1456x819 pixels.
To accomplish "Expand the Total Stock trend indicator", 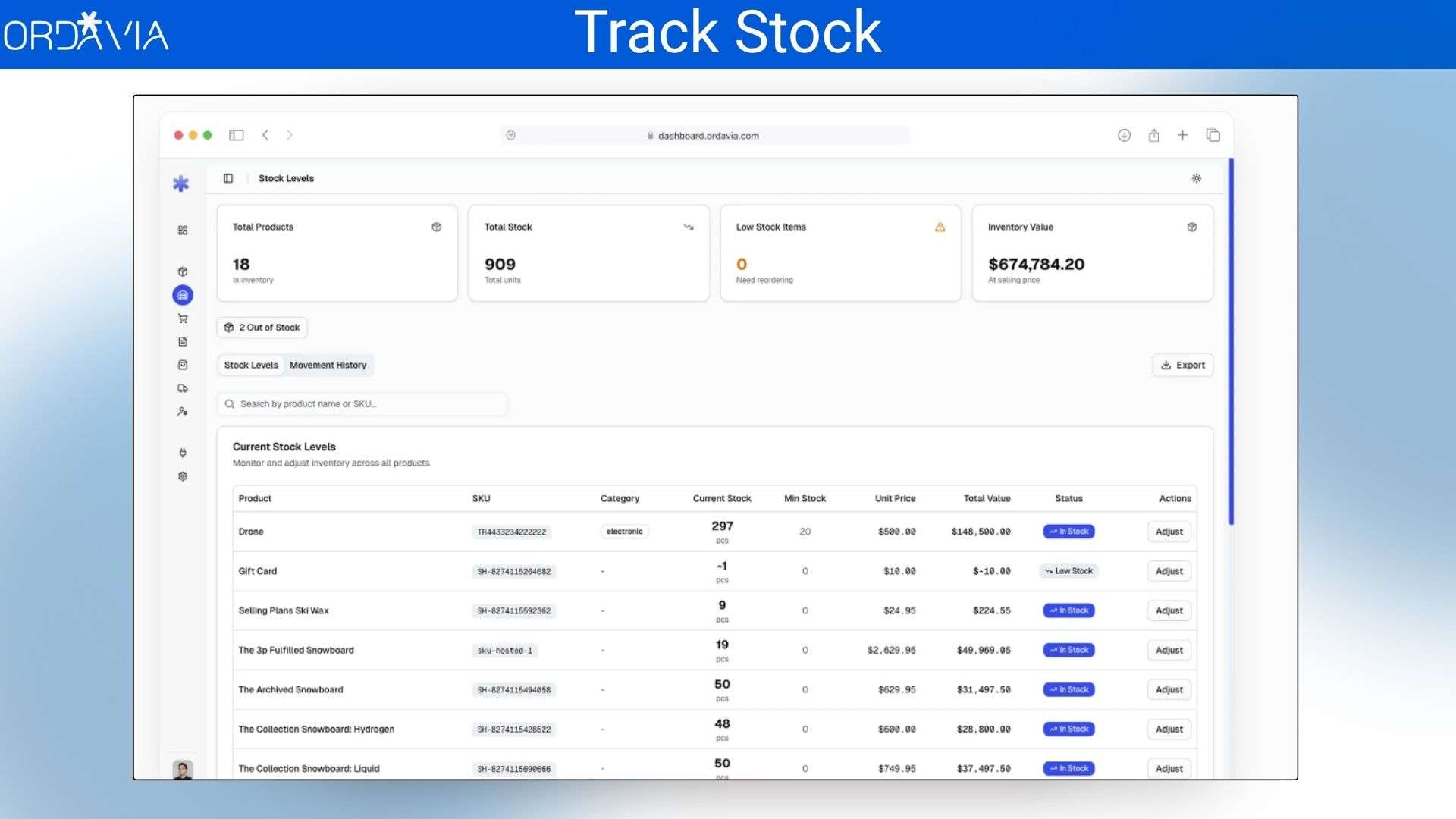I will (x=689, y=227).
